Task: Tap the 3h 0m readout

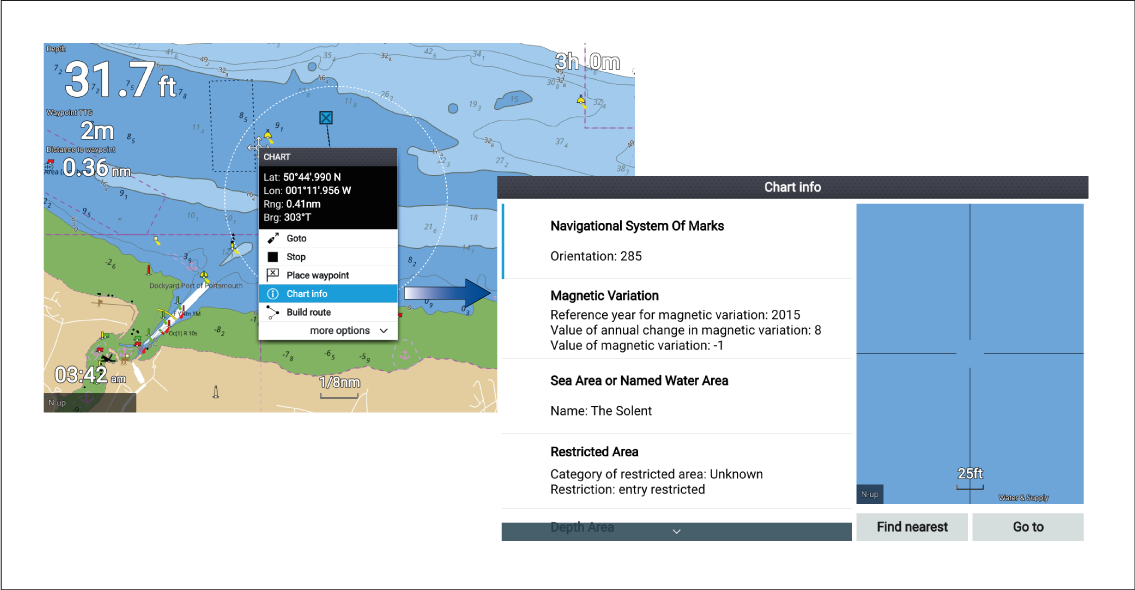Action: pyautogui.click(x=588, y=62)
